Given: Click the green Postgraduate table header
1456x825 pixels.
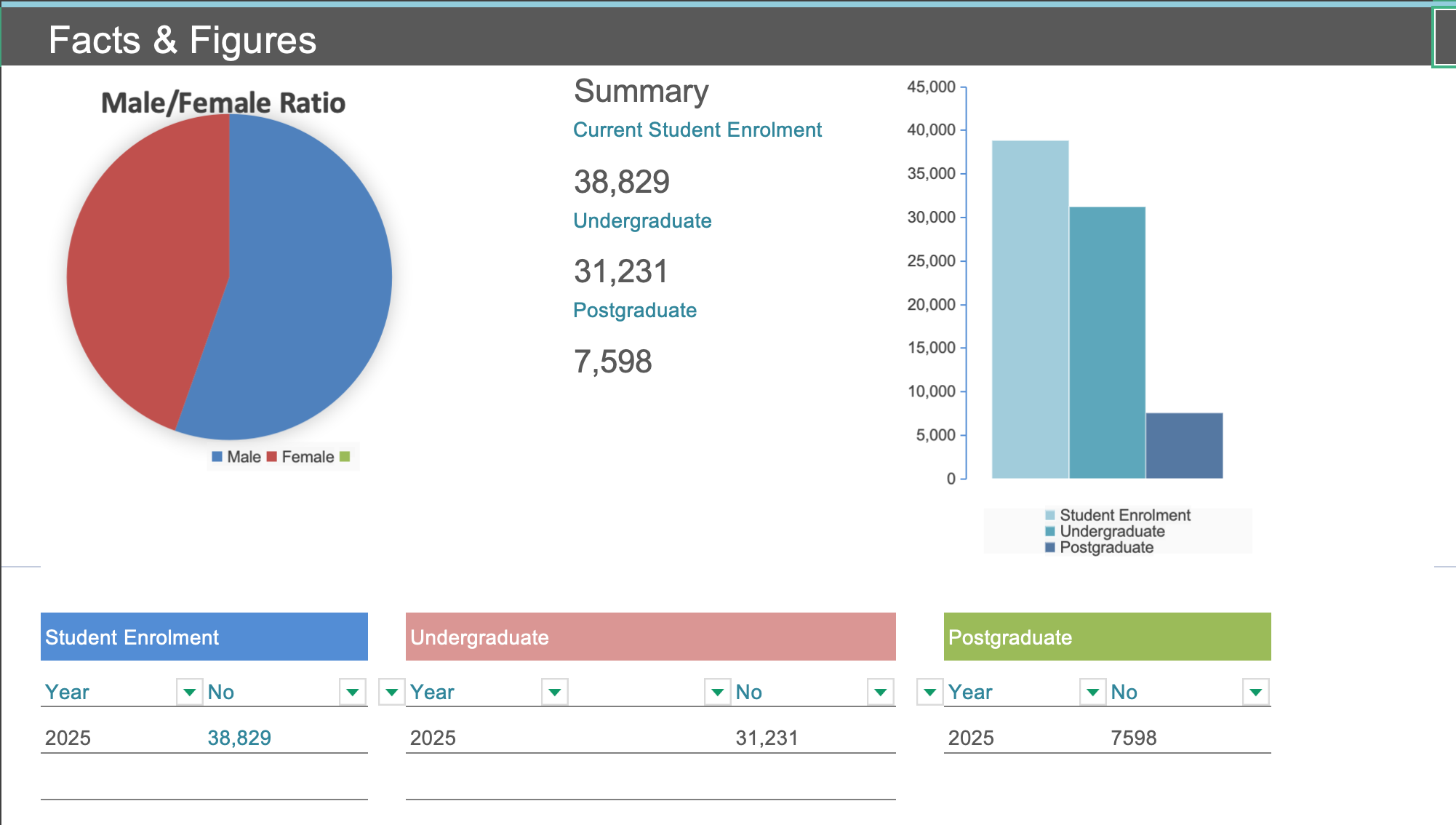Looking at the screenshot, I should 1107,637.
